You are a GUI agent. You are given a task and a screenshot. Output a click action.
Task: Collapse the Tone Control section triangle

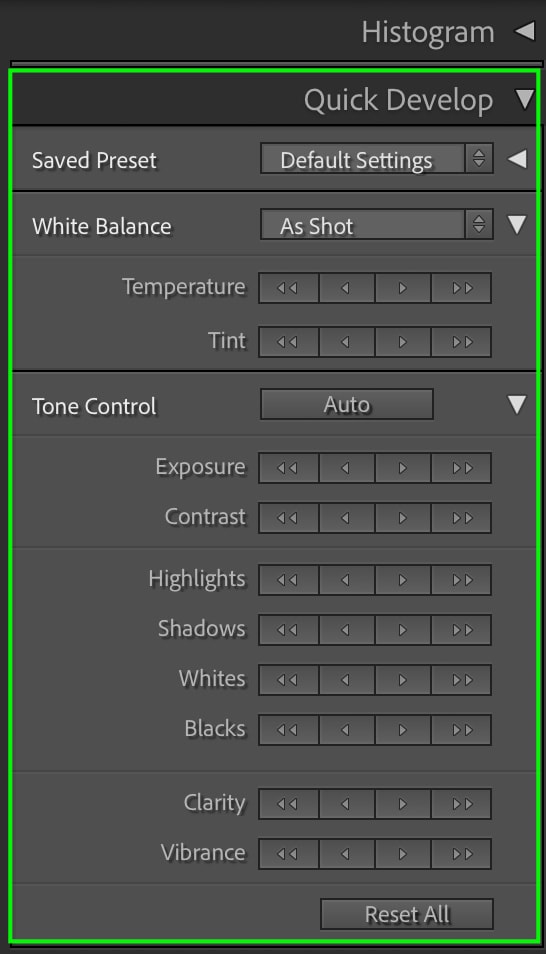pos(517,405)
